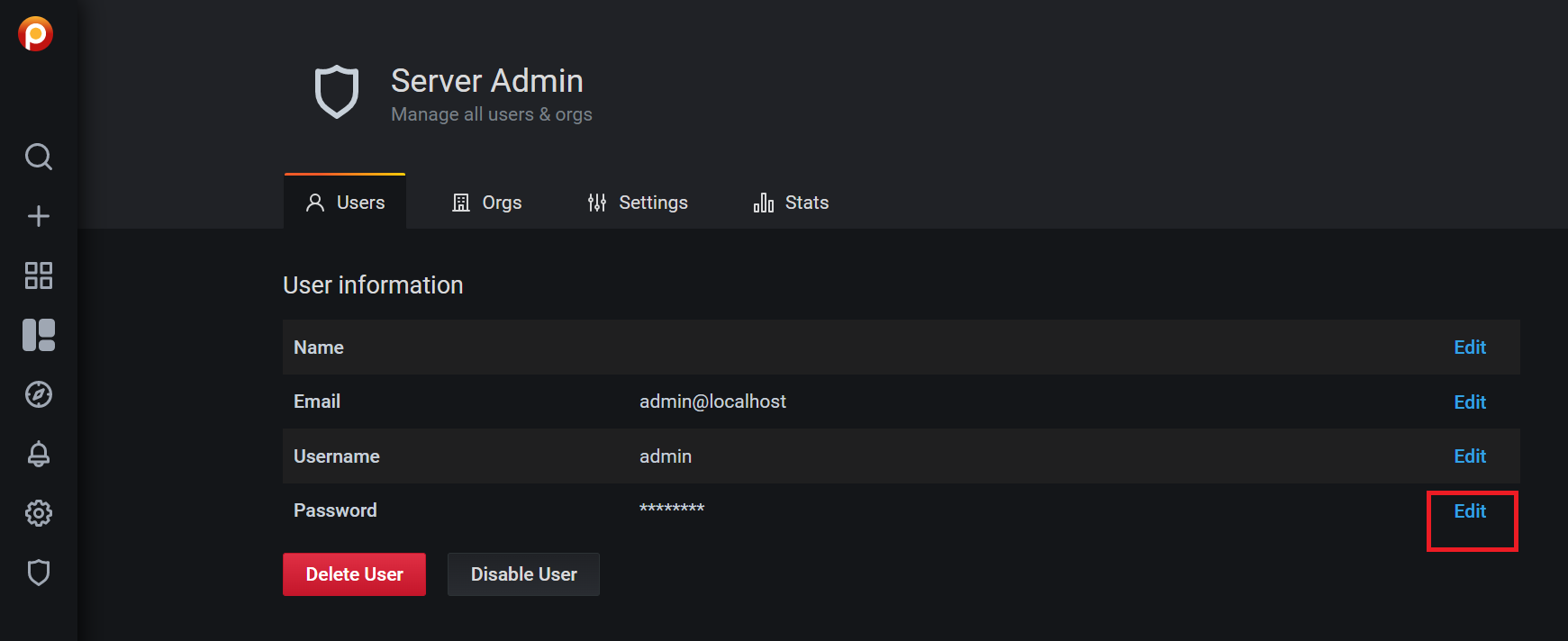Open the Configuration gear icon
1568x641 pixels.
[39, 513]
